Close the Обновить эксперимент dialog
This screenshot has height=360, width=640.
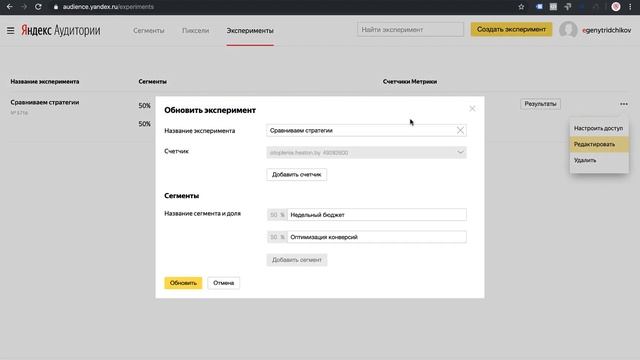click(x=472, y=109)
